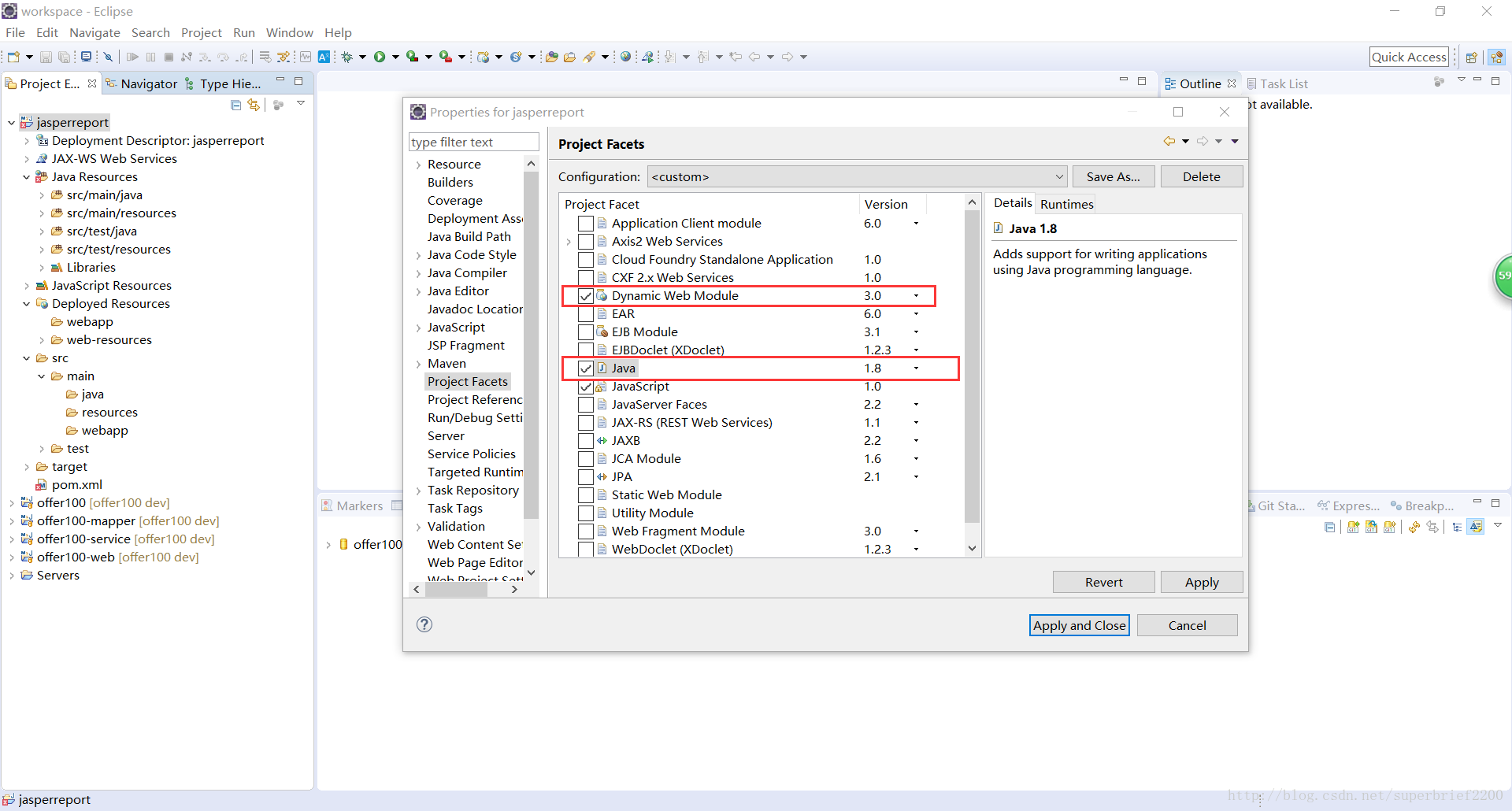This screenshot has width=1512, height=811.
Task: Open the Configuration combo box
Action: [x=857, y=176]
